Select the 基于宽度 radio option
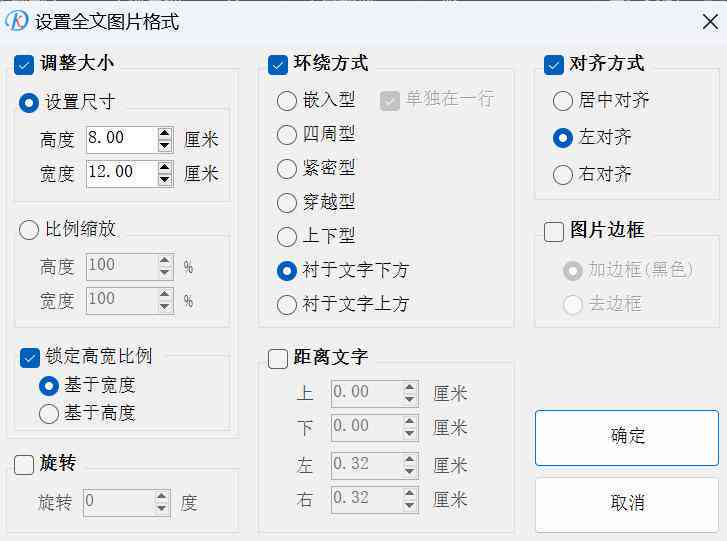727x541 pixels. click(49, 386)
